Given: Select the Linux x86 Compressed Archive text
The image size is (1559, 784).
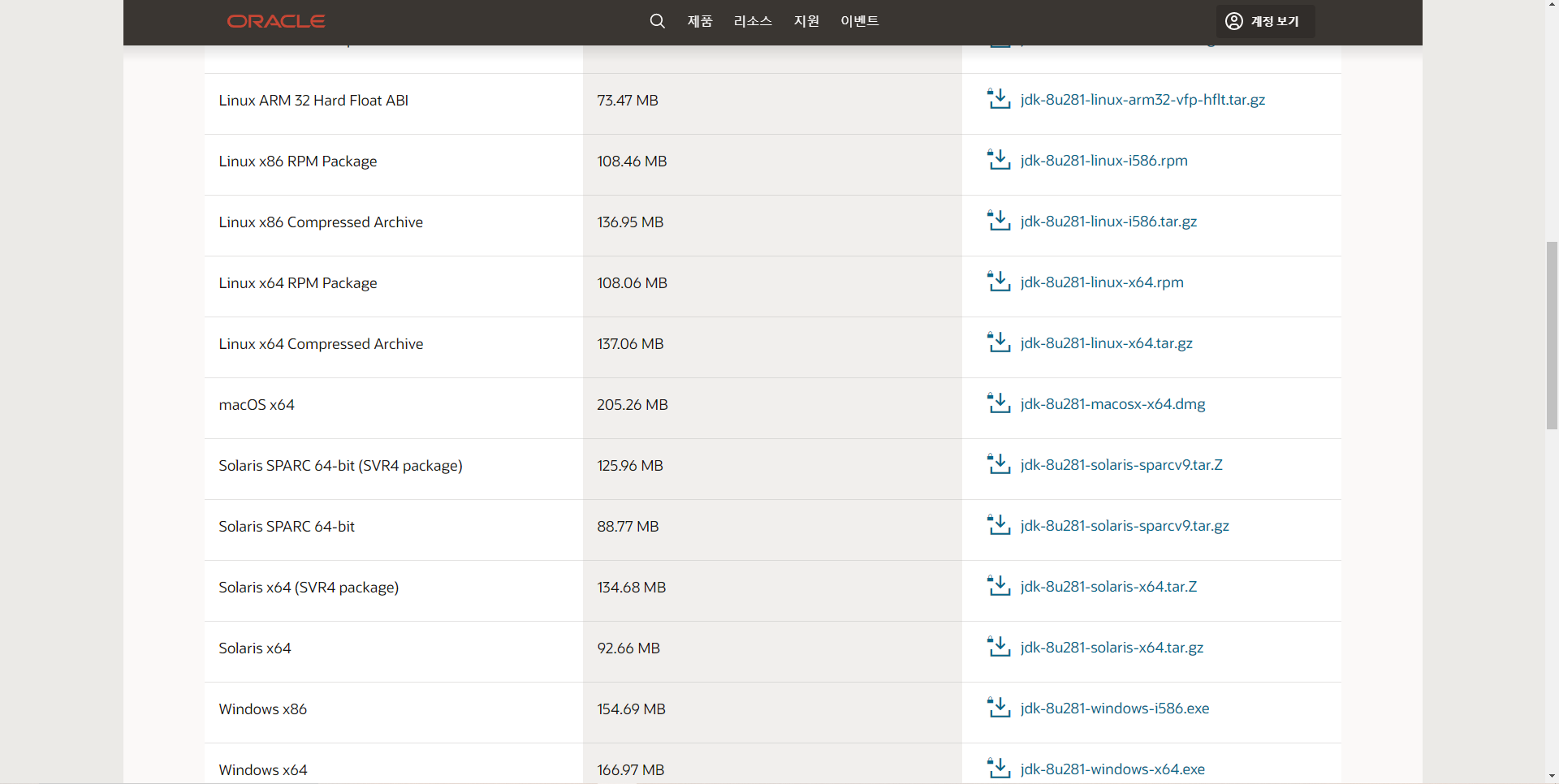Looking at the screenshot, I should (321, 222).
